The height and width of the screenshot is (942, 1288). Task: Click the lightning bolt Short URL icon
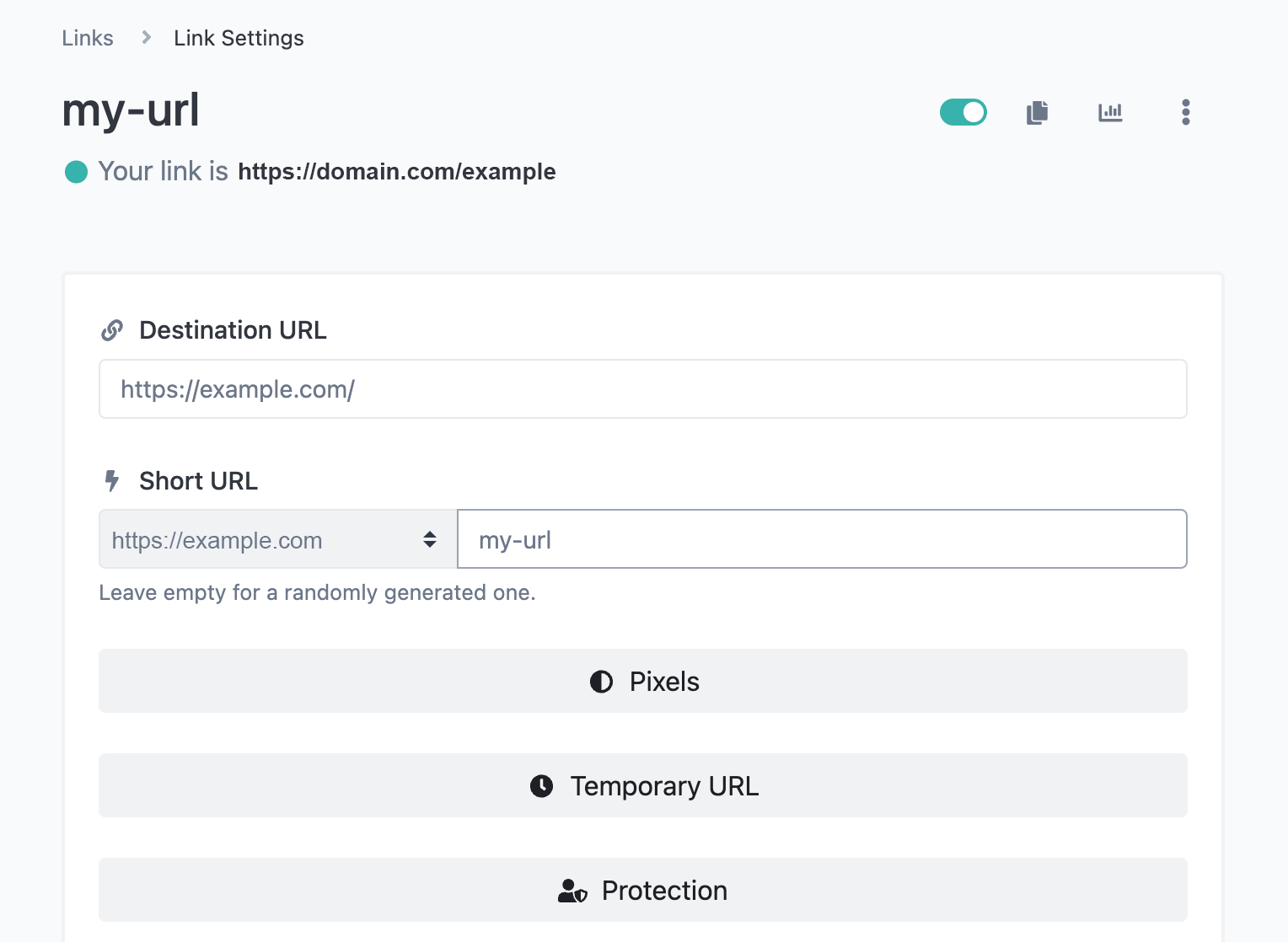112,481
